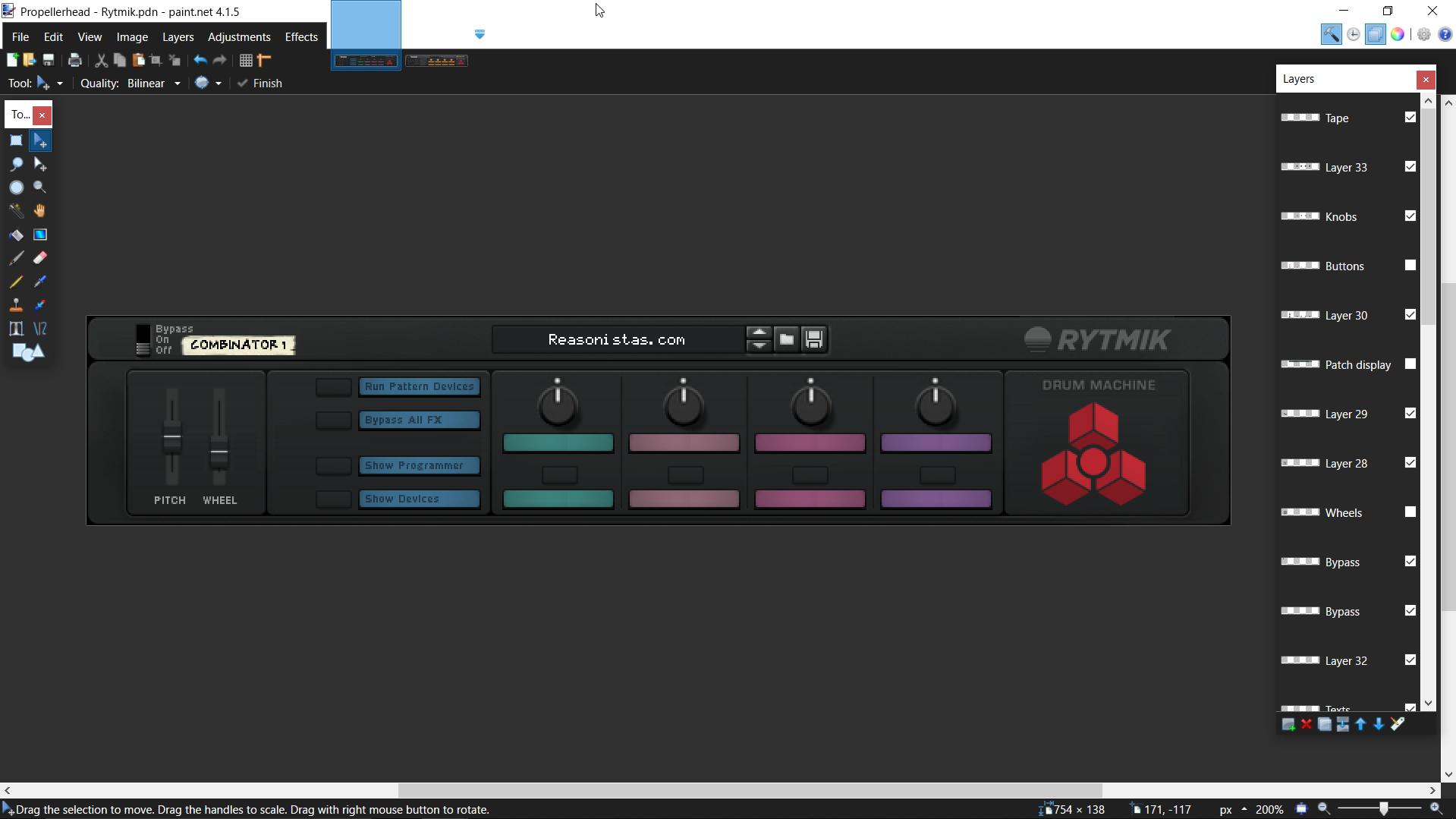Show the Patch display layer
1456x819 pixels.
(x=1410, y=364)
